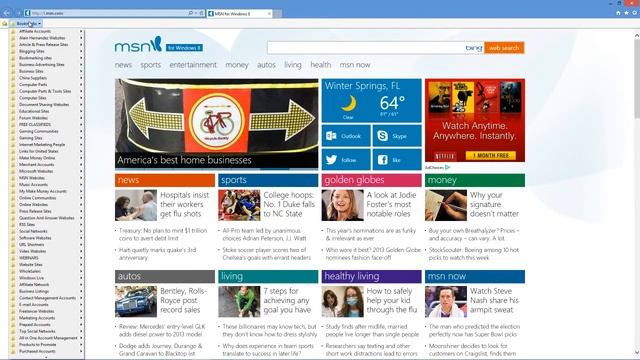The image size is (640, 360).
Task: Expand the URL Shortners submenu arrow
Action: (81, 244)
